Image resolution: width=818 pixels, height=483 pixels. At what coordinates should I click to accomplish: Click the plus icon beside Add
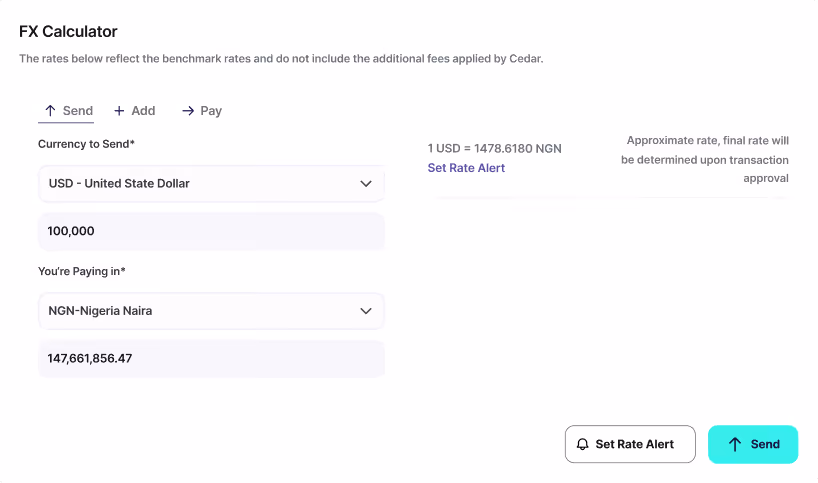point(119,111)
